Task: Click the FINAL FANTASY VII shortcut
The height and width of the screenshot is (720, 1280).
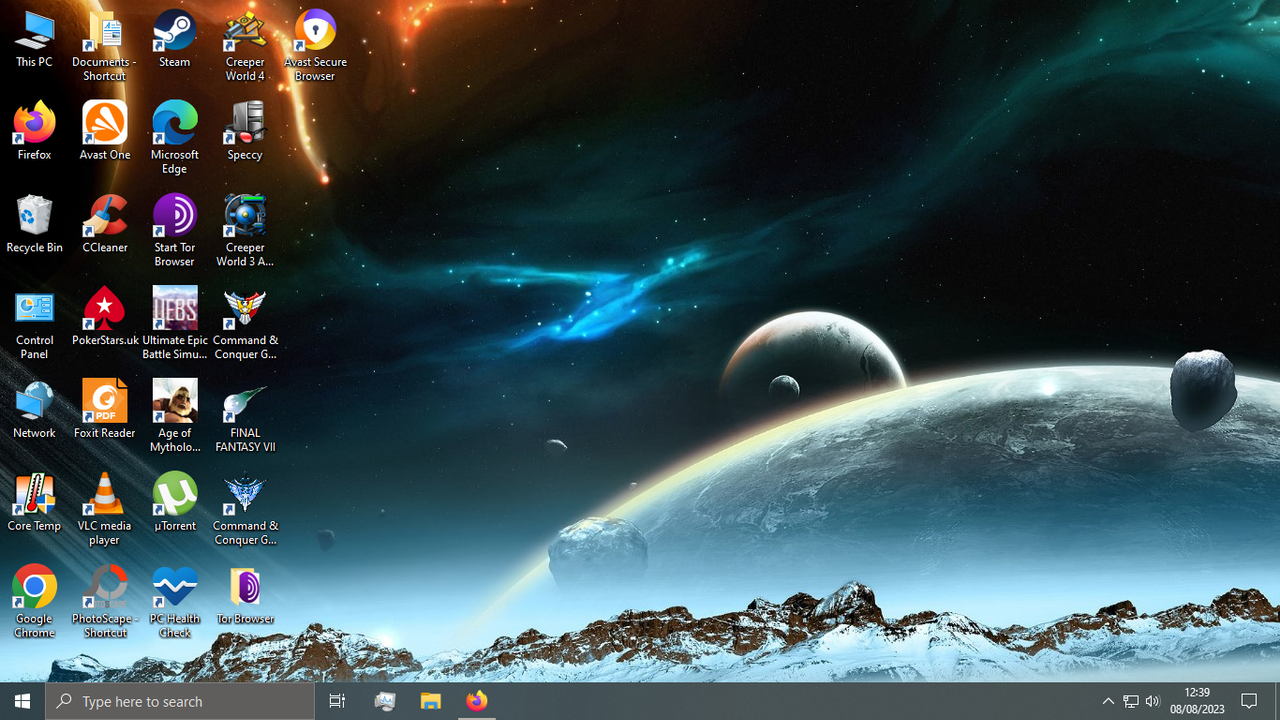Action: [245, 417]
